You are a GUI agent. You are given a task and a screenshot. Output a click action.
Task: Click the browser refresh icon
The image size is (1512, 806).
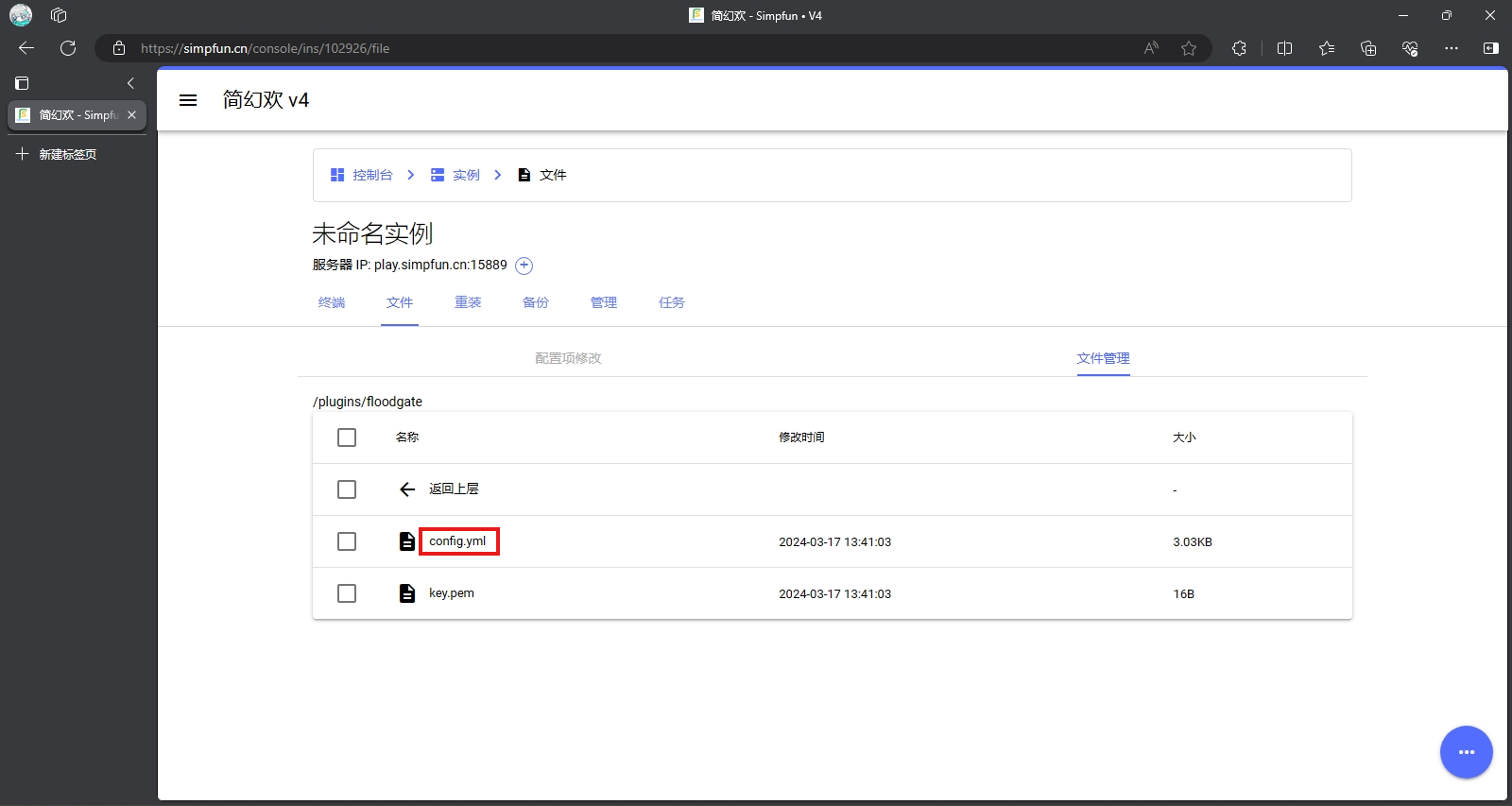tap(68, 48)
